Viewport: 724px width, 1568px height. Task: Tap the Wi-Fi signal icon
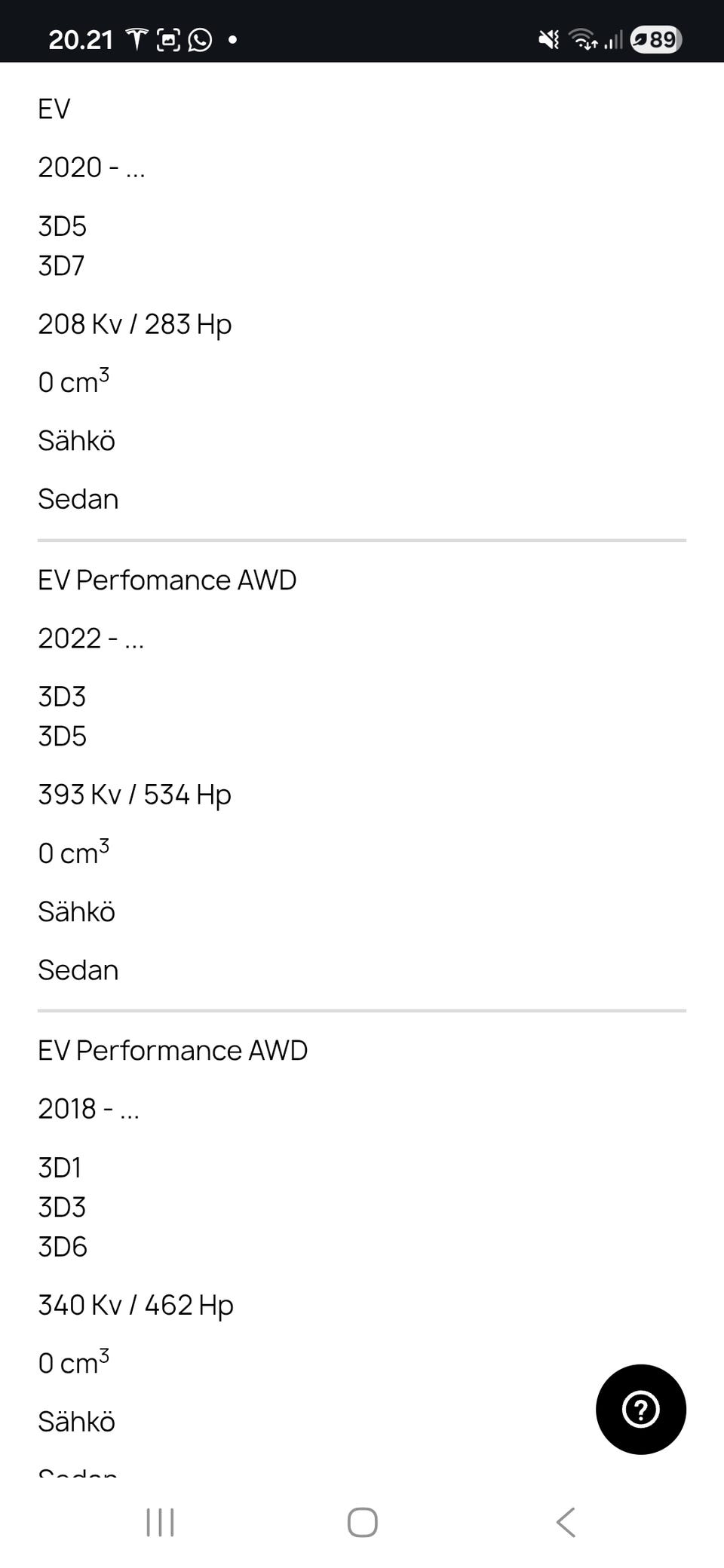583,39
